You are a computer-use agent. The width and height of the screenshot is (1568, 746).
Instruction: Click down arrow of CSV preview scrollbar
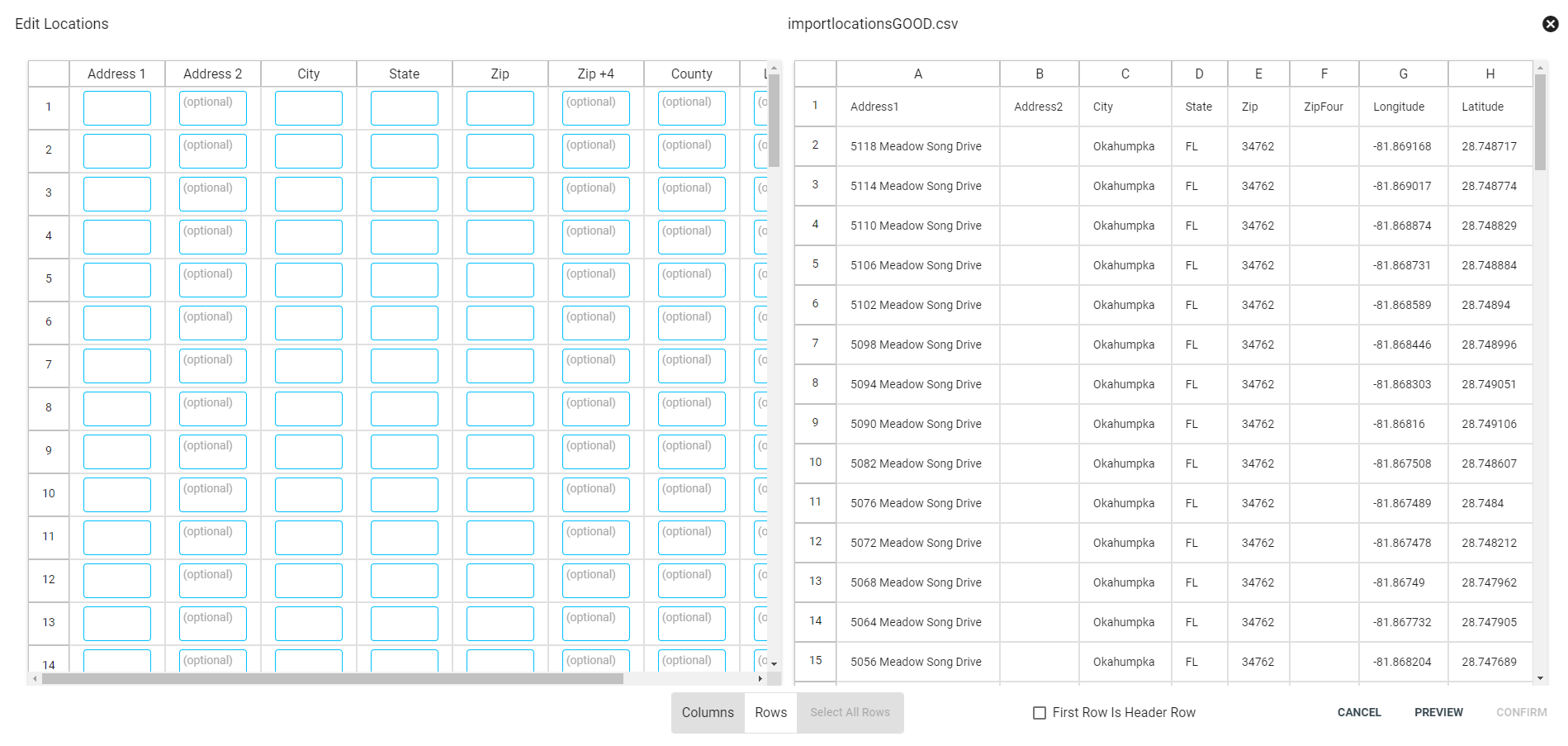pyautogui.click(x=1540, y=678)
